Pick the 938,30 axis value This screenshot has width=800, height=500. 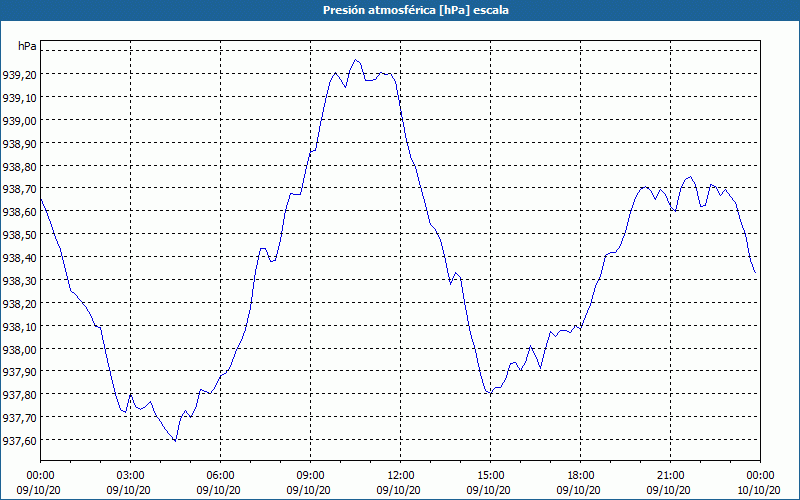19,281
